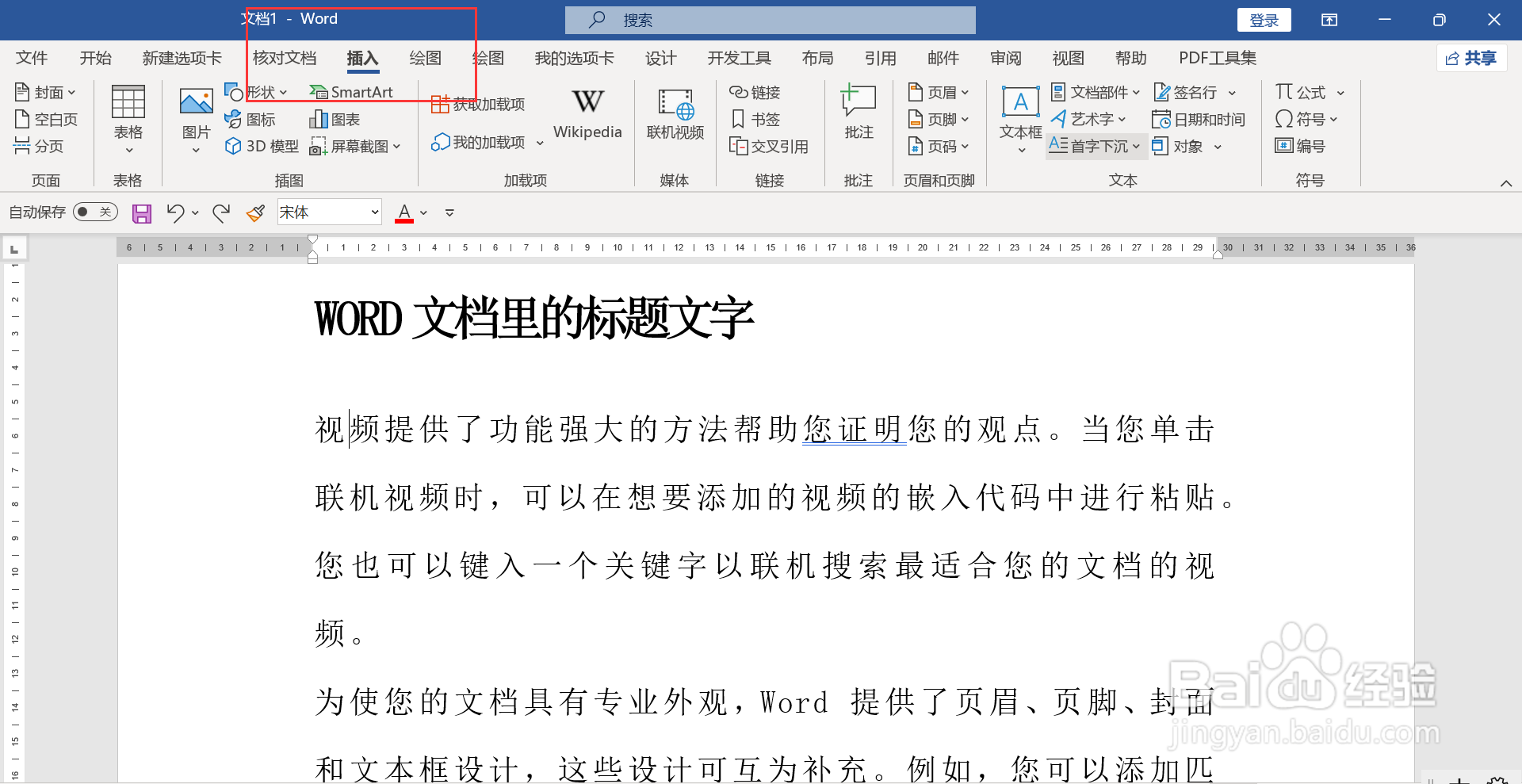Insert a bookmark (书签)
Image resolution: width=1522 pixels, height=784 pixels.
click(x=755, y=120)
